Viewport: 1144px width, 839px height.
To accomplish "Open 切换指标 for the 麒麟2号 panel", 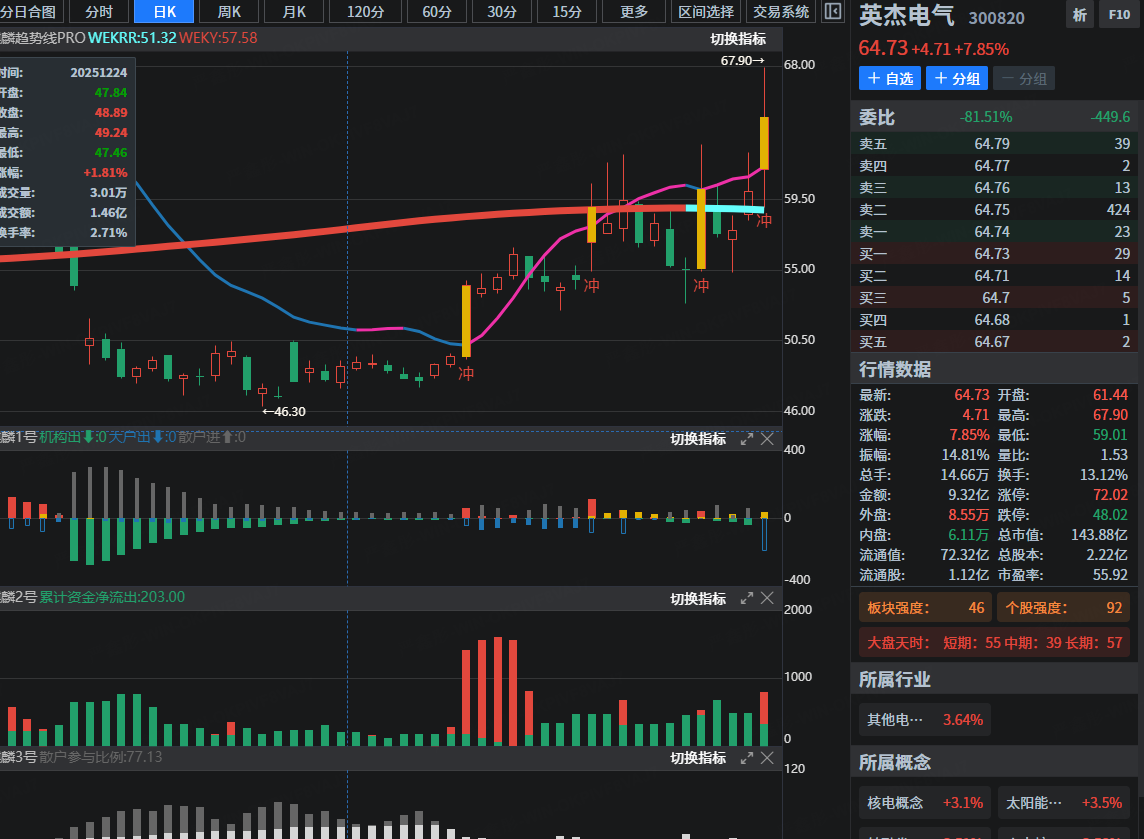I will tap(698, 598).
